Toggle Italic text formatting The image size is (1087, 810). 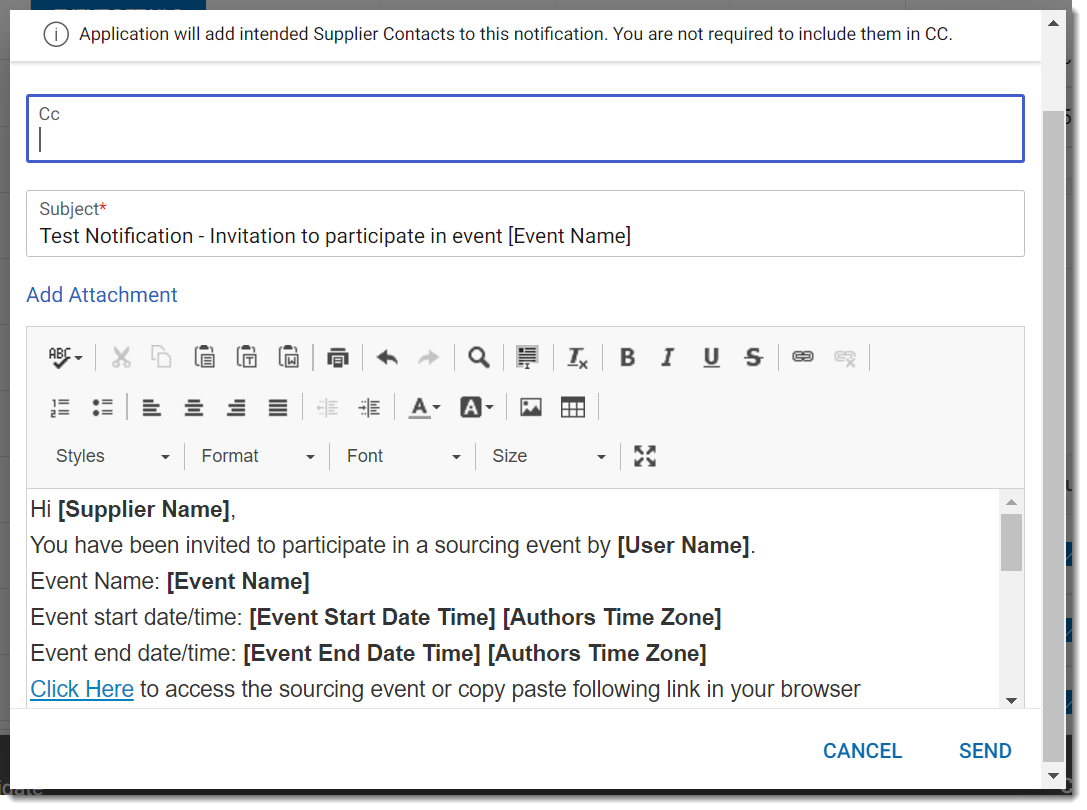(x=668, y=358)
